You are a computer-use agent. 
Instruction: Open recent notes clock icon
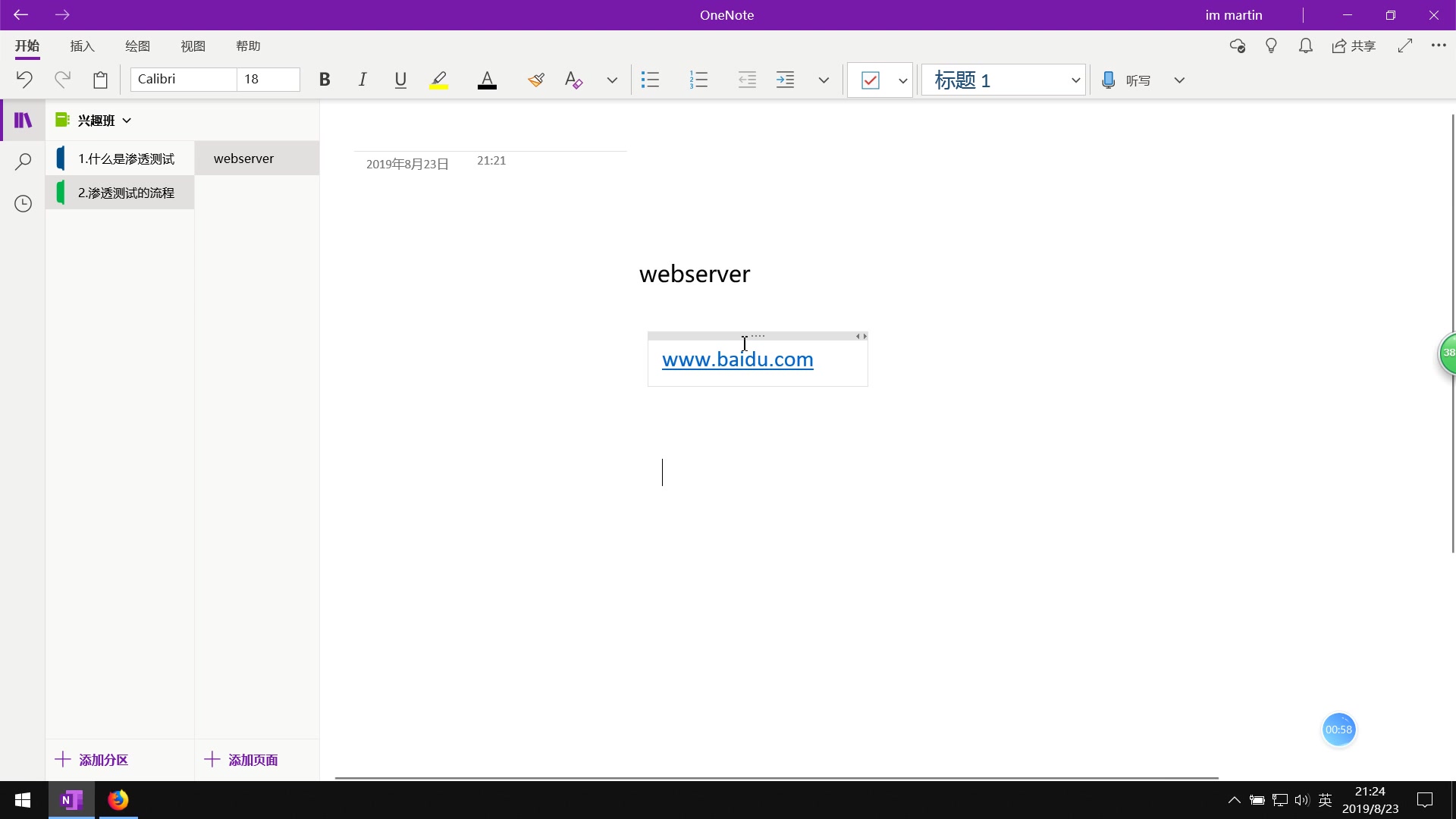24,203
